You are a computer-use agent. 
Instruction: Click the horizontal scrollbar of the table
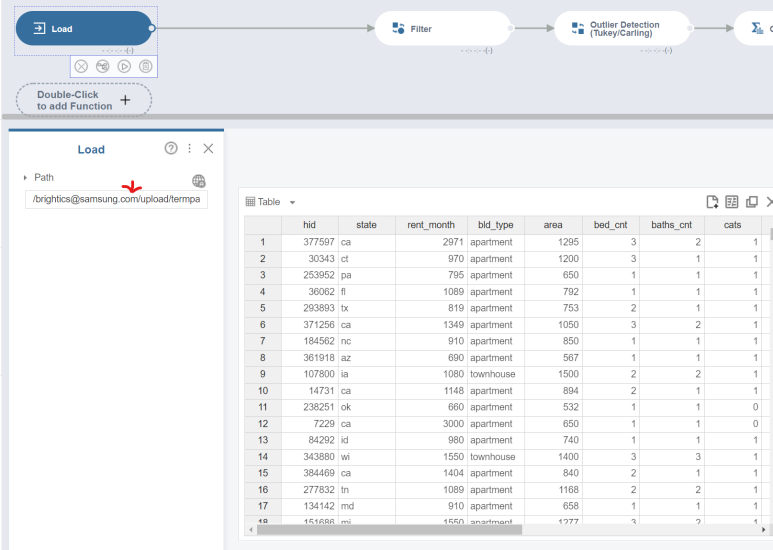tap(389, 530)
